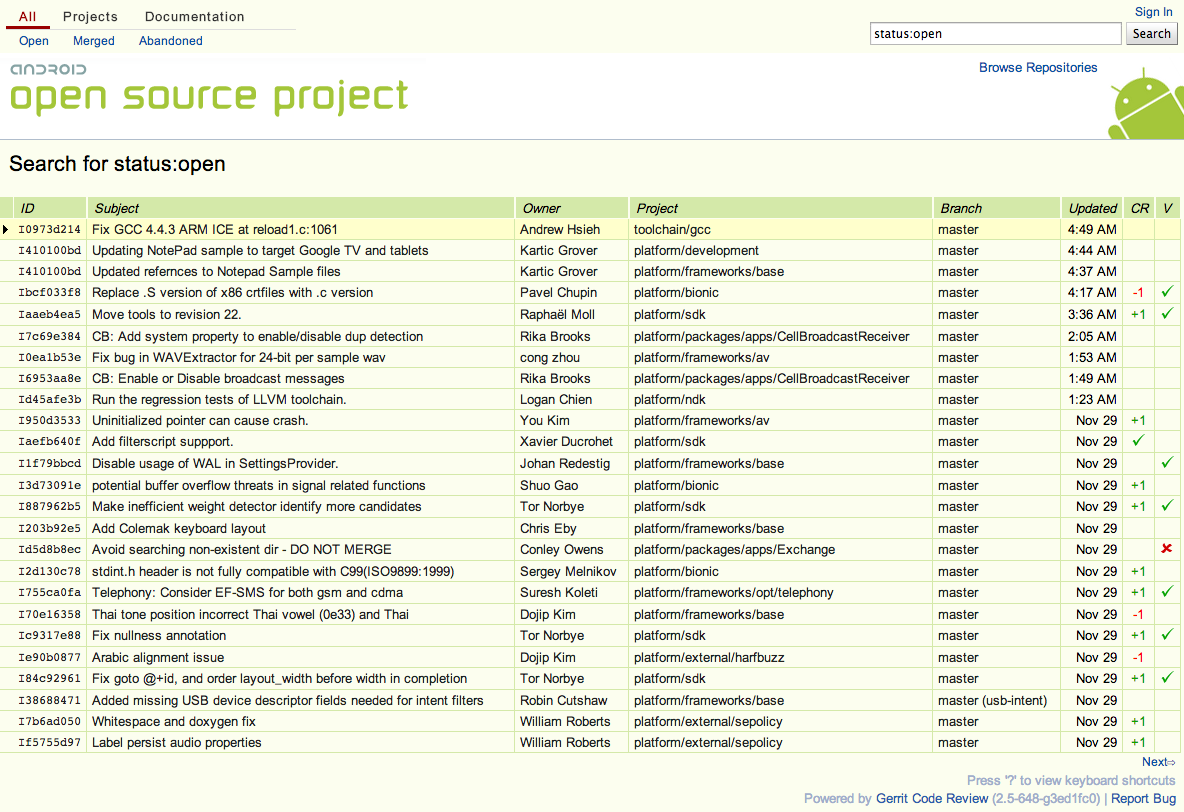View Abandoned changes list
Viewport: 1184px width, 812px height.
(x=170, y=41)
